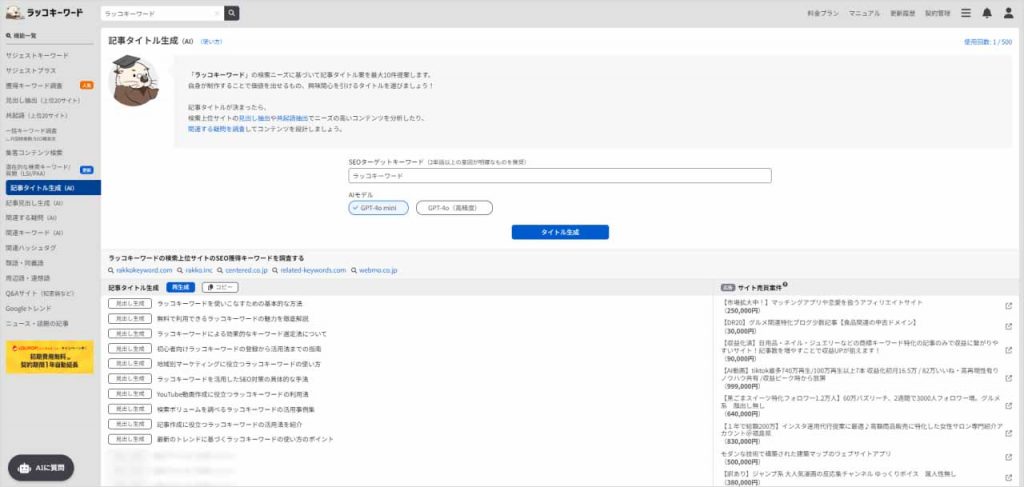Open the rakko.inc link
The image size is (1024, 487).
click(x=199, y=270)
